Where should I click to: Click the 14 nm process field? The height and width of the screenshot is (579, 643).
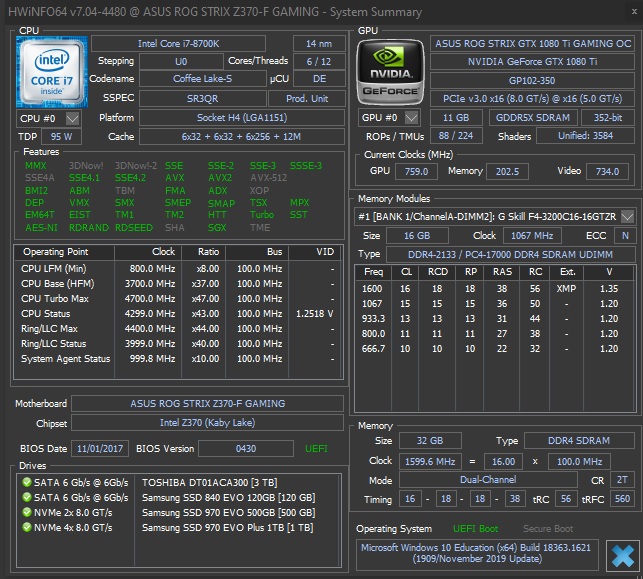[319, 43]
